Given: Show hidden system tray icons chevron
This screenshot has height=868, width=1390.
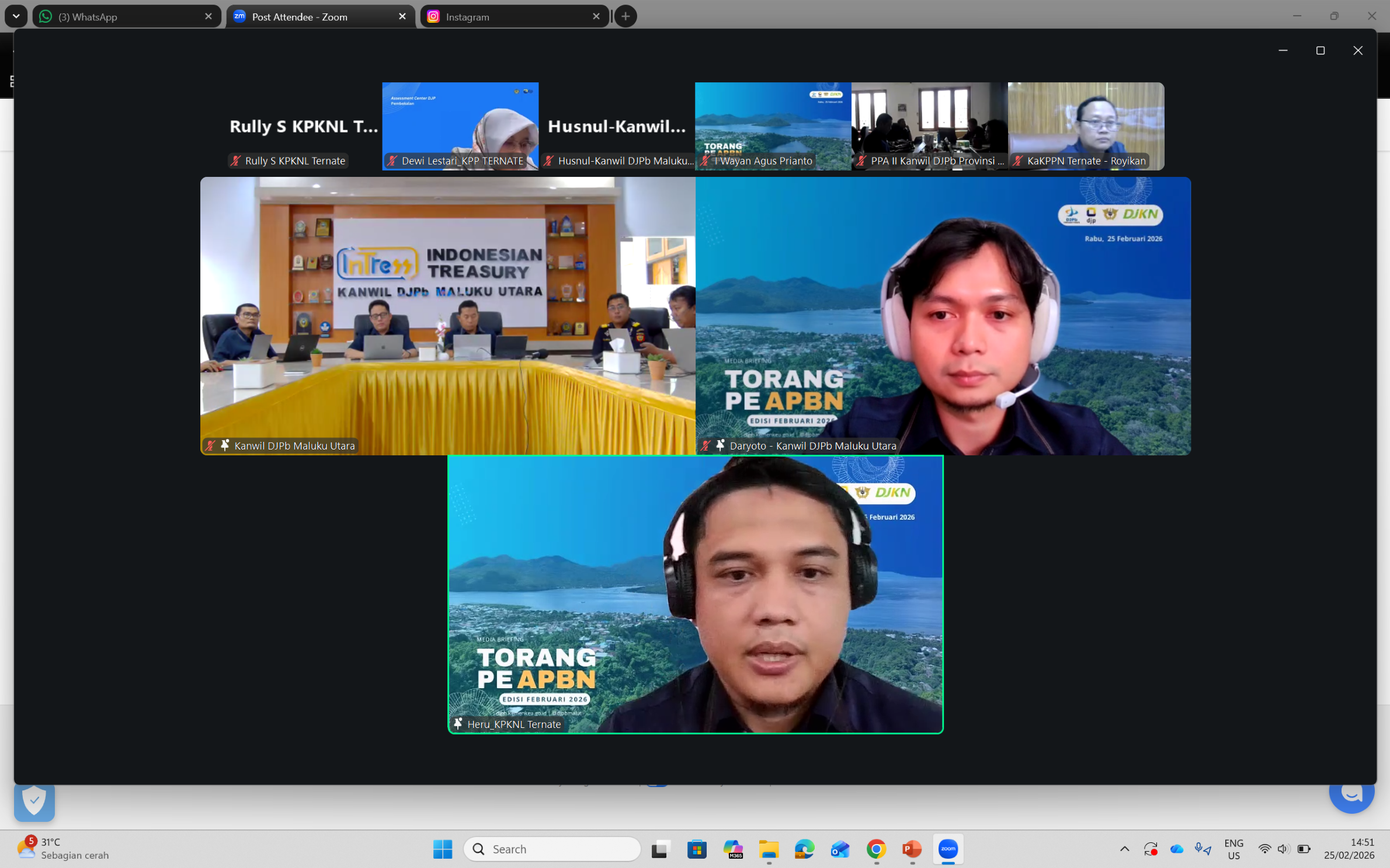Looking at the screenshot, I should [x=1124, y=849].
